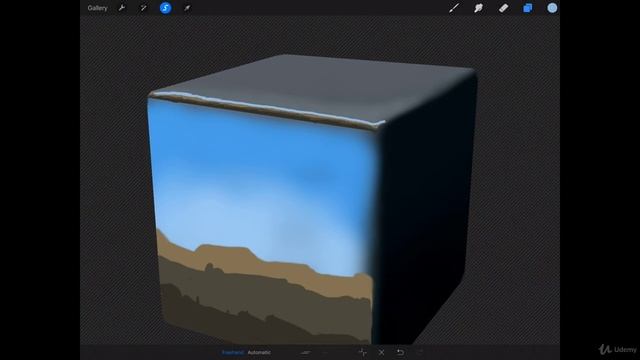Clear the selection with X icon
This screenshot has height=360, width=640.
381,352
